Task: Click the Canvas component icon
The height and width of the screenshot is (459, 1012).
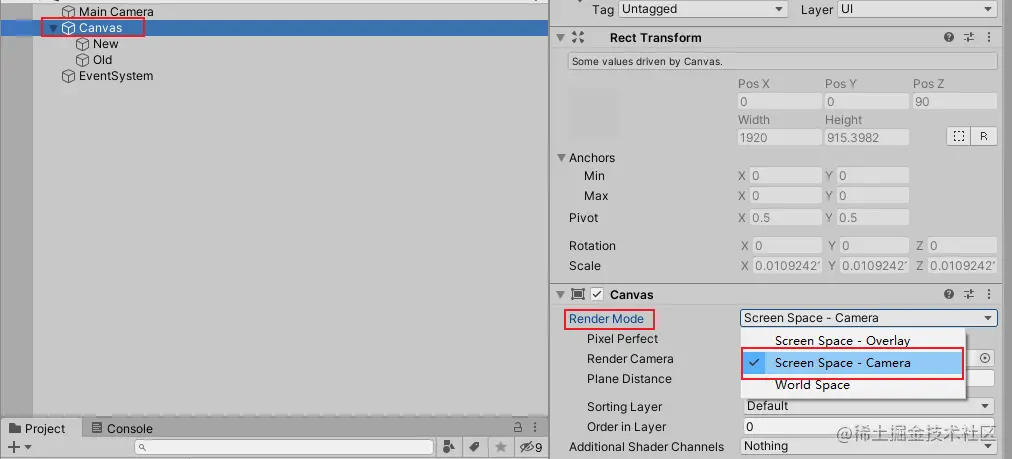Action: coord(578,294)
